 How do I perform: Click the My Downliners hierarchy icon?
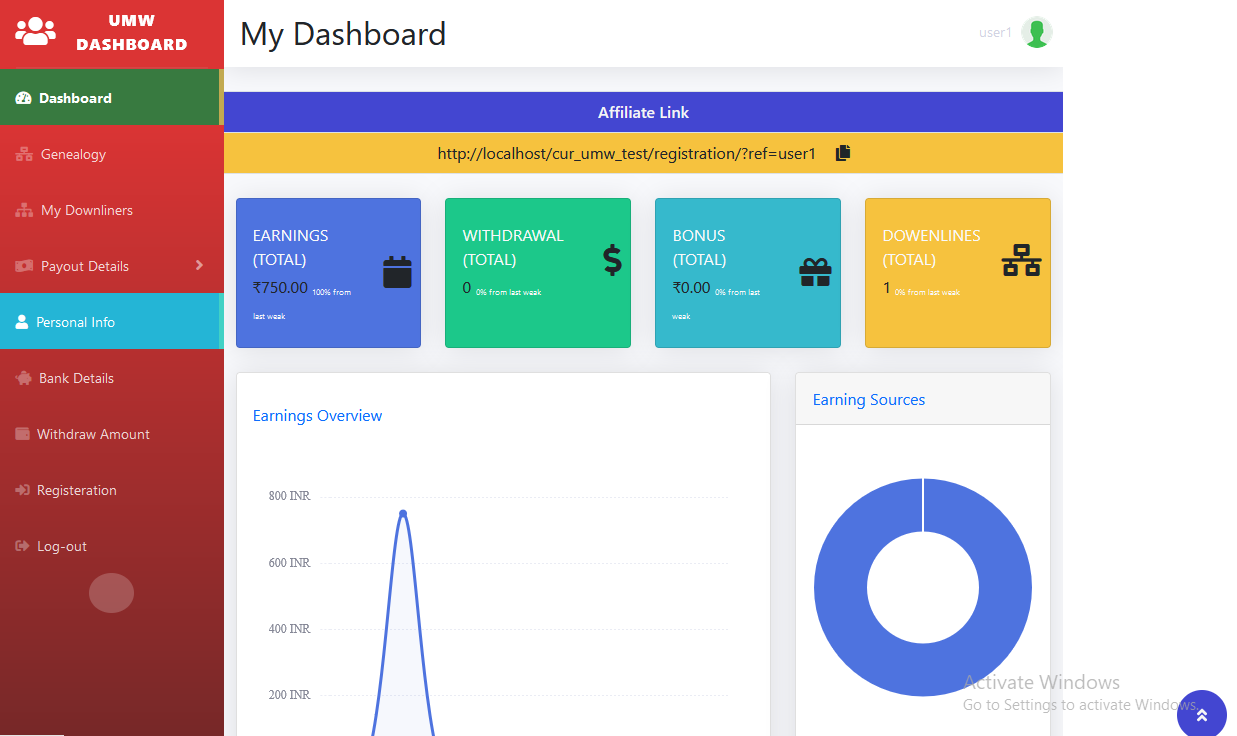[22, 210]
